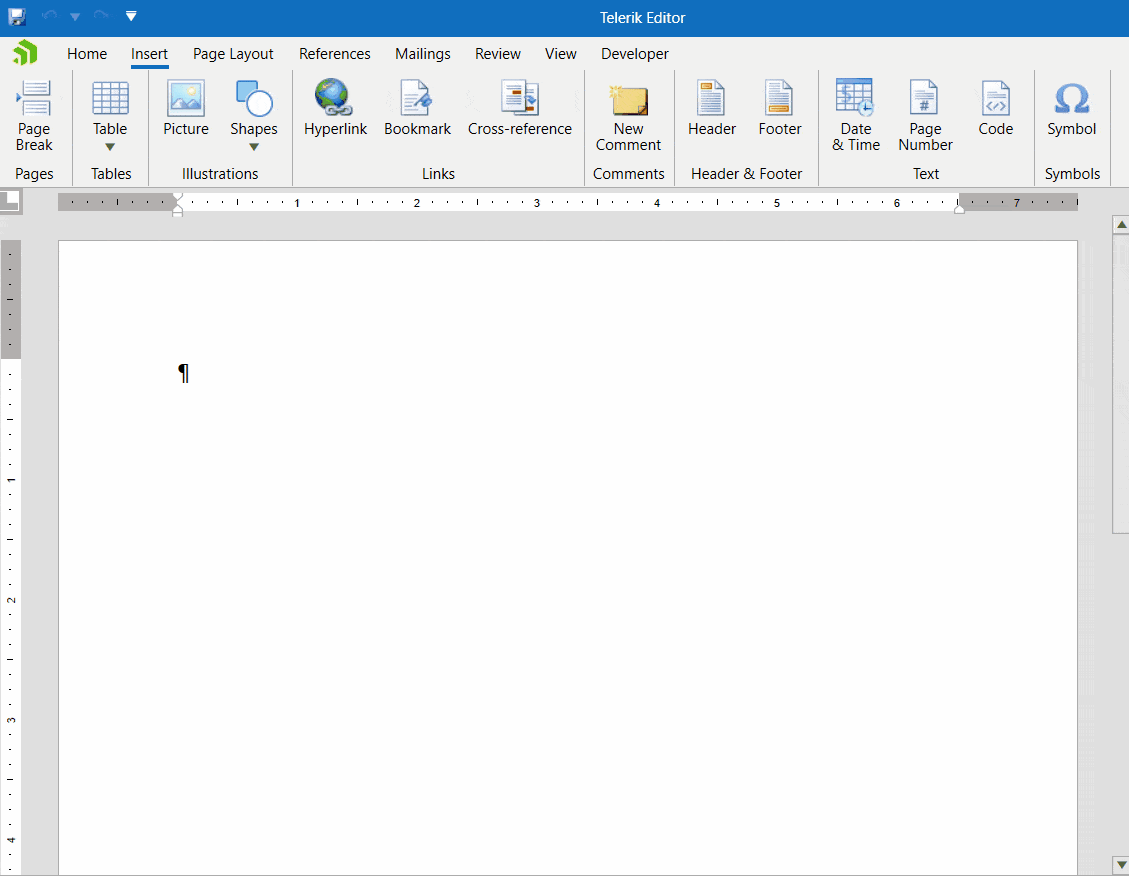Select the Developer tab
This screenshot has height=876, width=1129.
point(634,54)
